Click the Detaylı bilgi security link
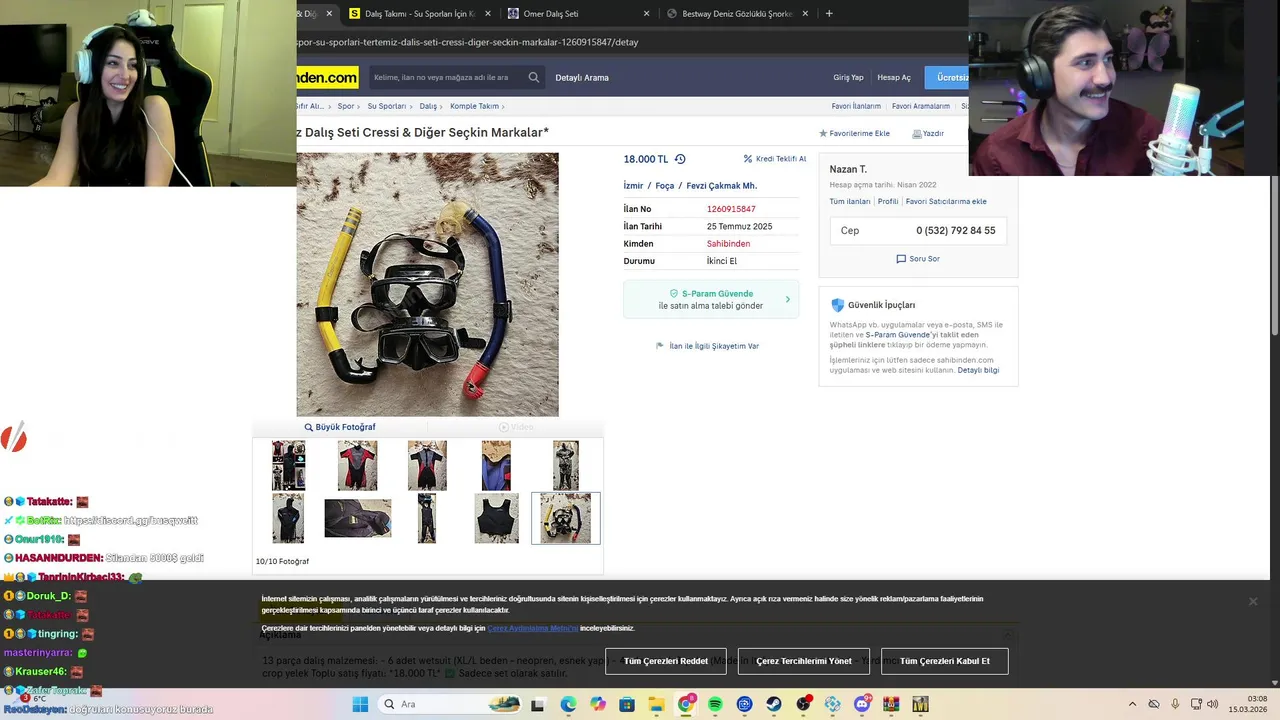This screenshot has height=720, width=1280. (x=978, y=370)
